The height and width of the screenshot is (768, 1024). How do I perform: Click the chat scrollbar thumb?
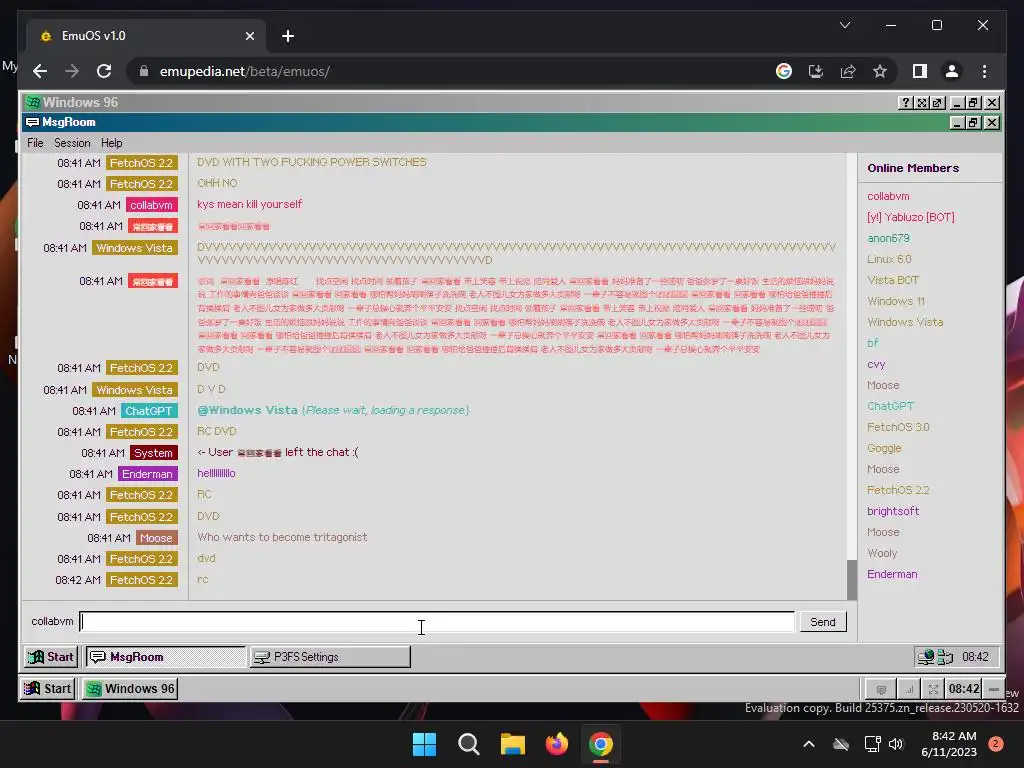click(x=852, y=579)
